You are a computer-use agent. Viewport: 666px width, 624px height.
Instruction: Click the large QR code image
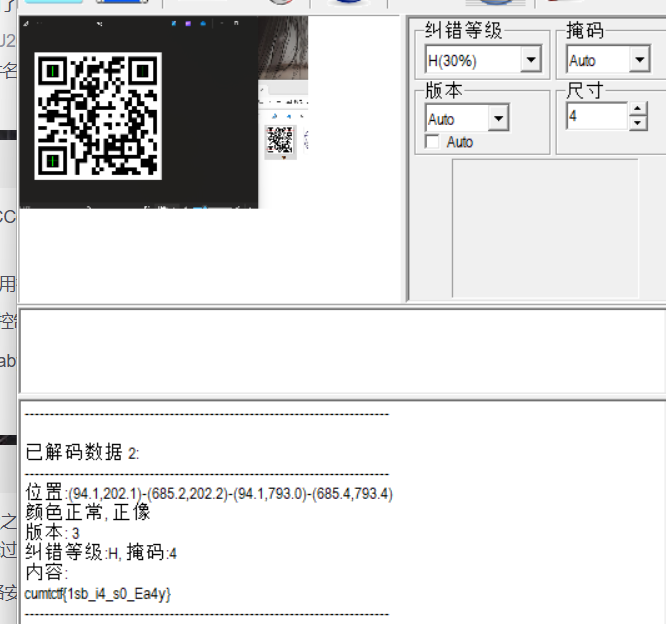[98, 116]
